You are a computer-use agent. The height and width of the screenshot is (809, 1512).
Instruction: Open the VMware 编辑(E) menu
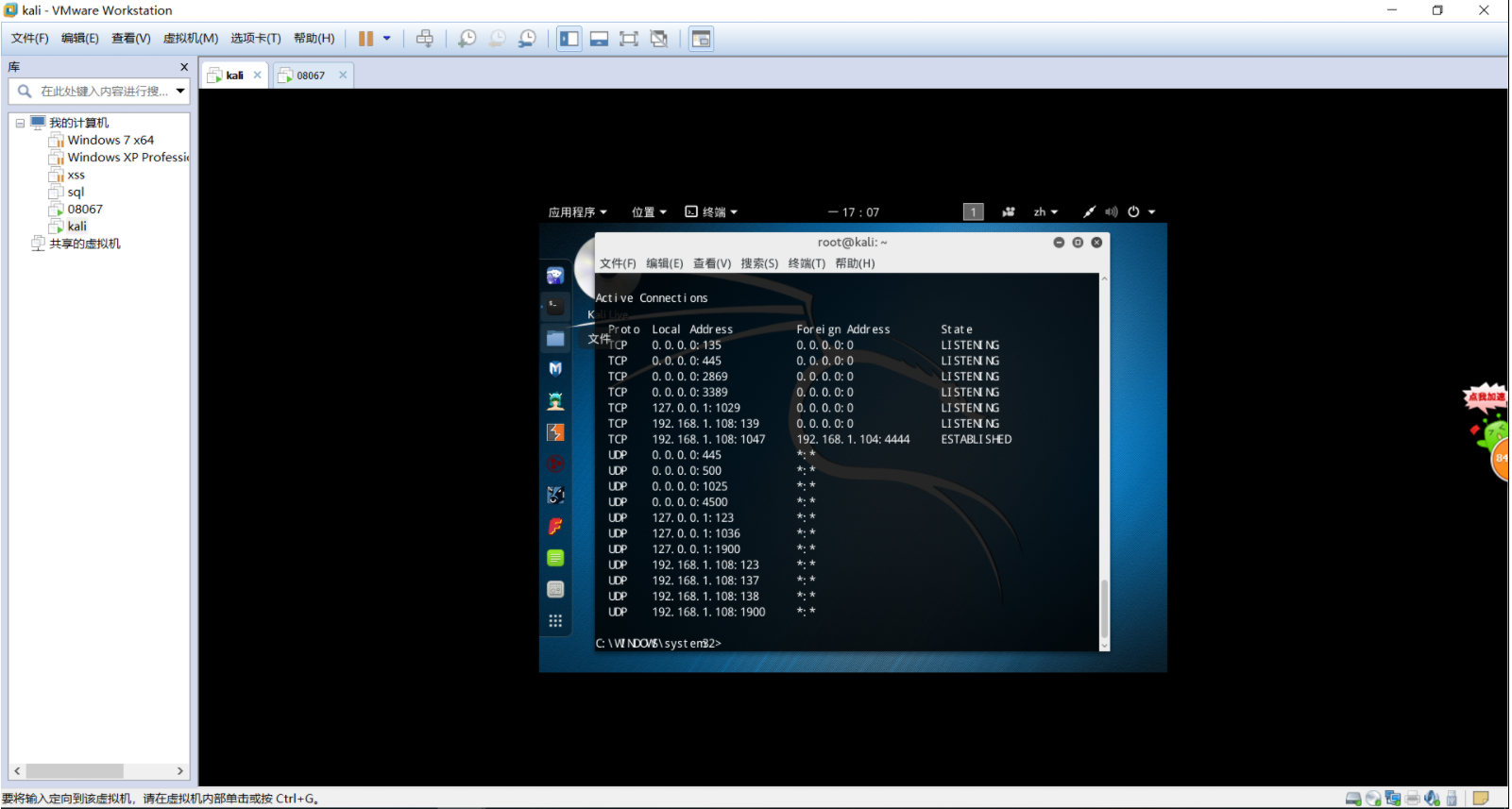pyautogui.click(x=80, y=39)
